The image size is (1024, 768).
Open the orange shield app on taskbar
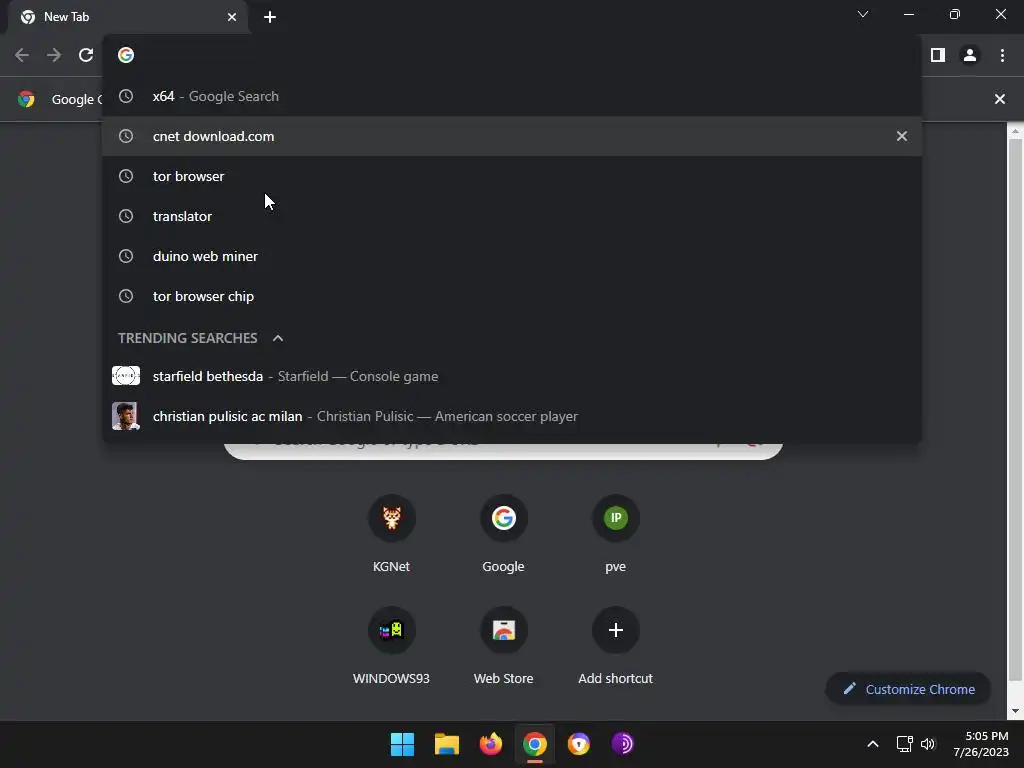(x=579, y=744)
